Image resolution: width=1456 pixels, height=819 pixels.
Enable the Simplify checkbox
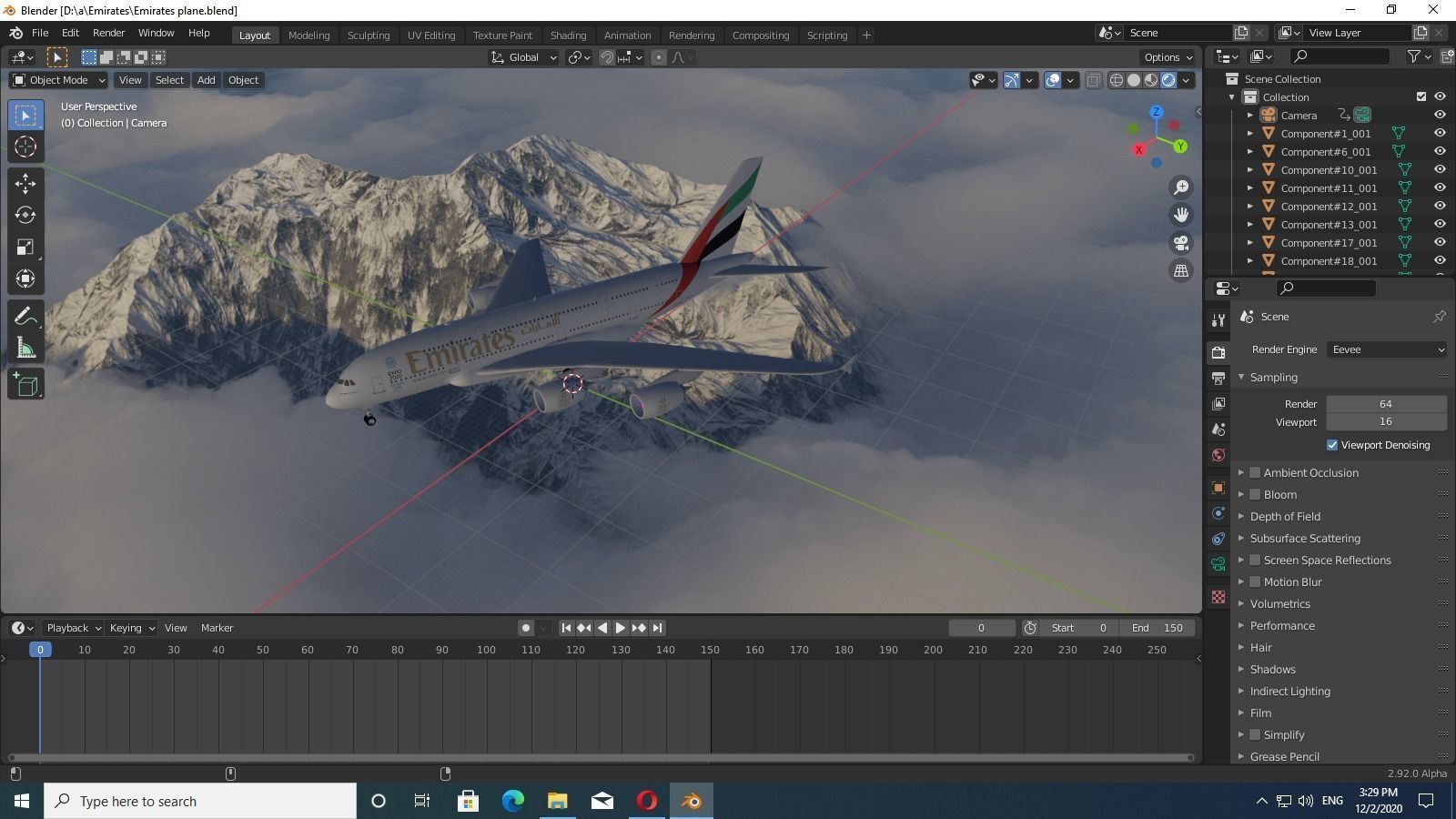point(1255,734)
